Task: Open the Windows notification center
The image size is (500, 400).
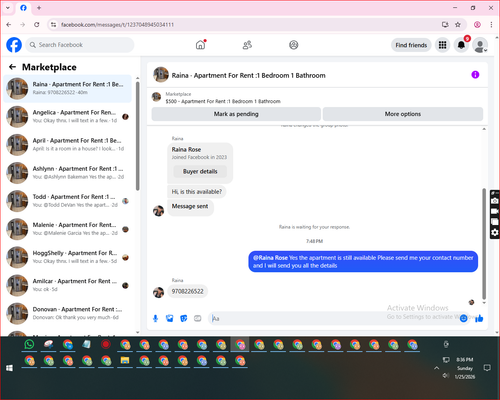Action: point(487,368)
